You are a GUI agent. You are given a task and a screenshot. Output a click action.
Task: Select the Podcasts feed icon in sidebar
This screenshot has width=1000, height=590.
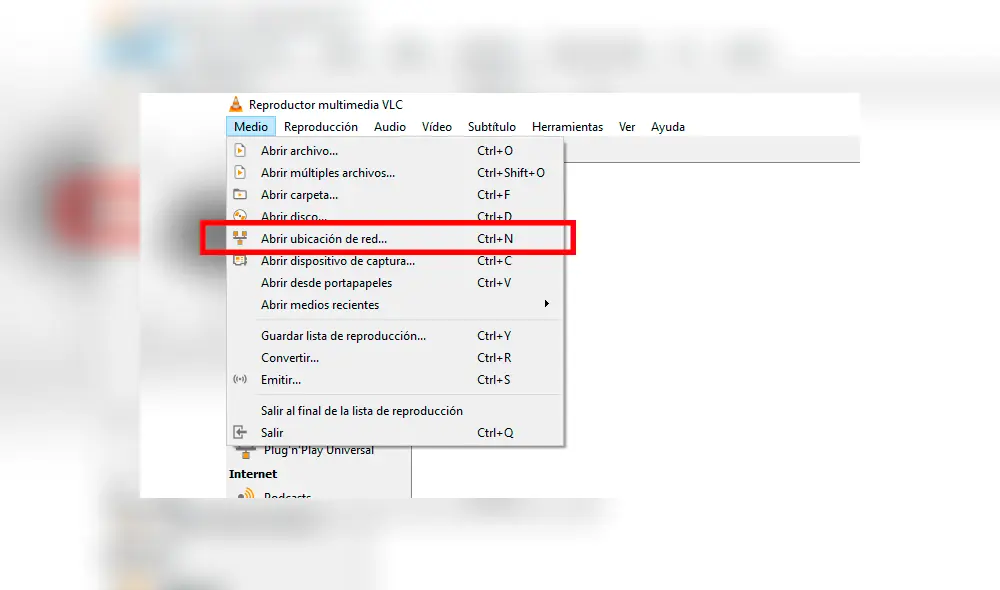click(245, 494)
